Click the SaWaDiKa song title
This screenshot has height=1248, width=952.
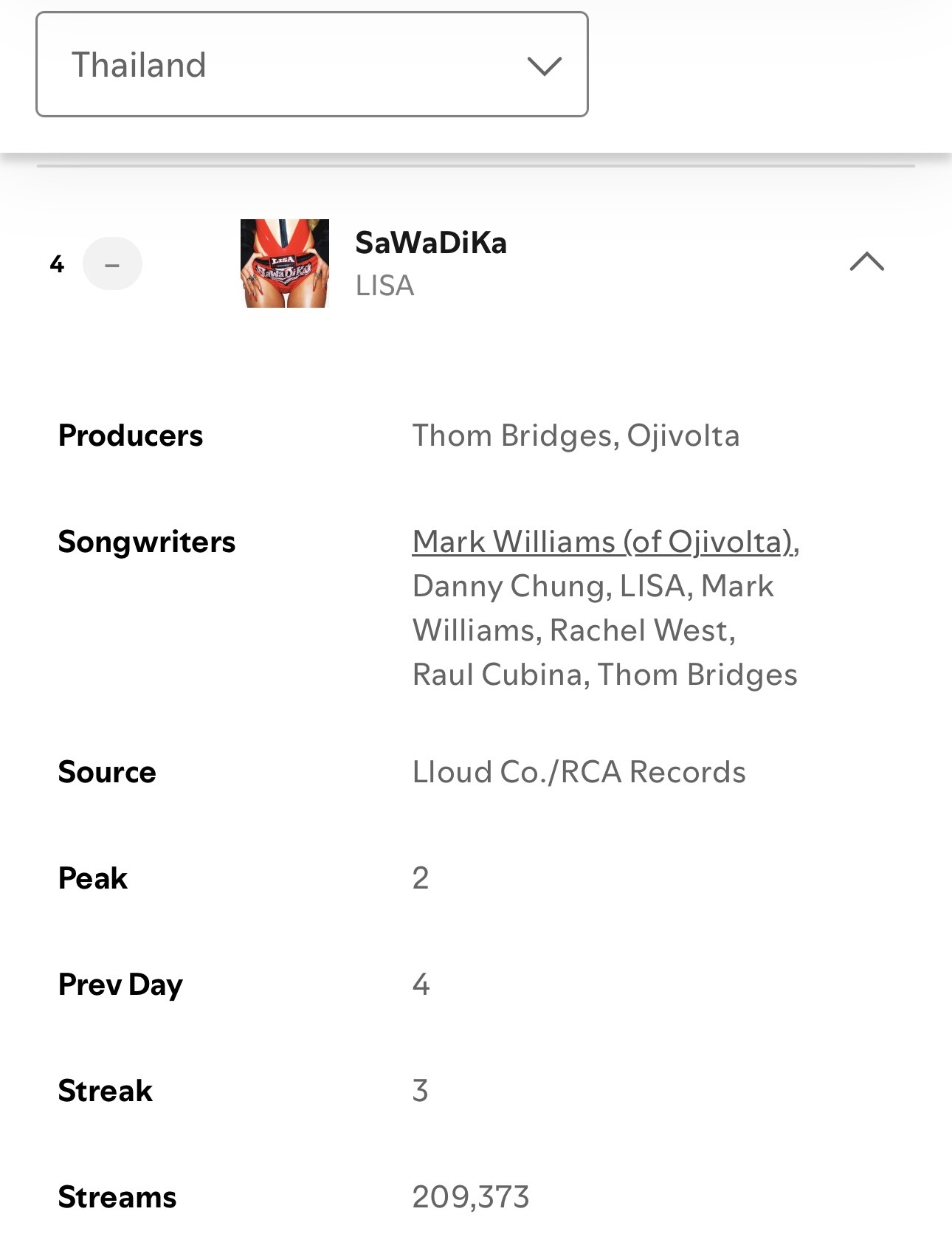pyautogui.click(x=431, y=243)
